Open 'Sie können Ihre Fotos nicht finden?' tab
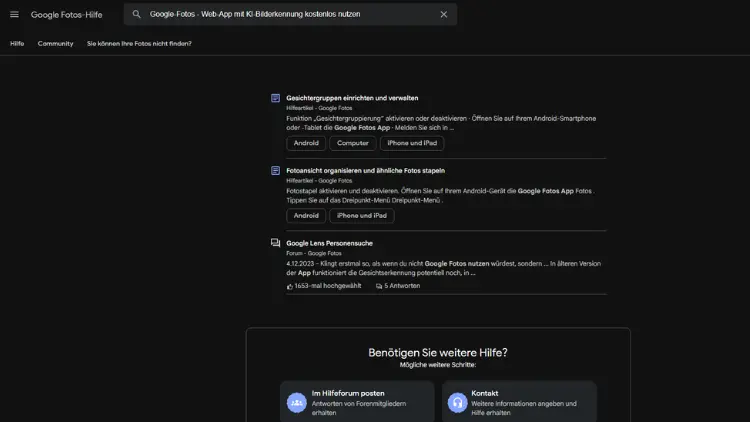 [x=139, y=44]
